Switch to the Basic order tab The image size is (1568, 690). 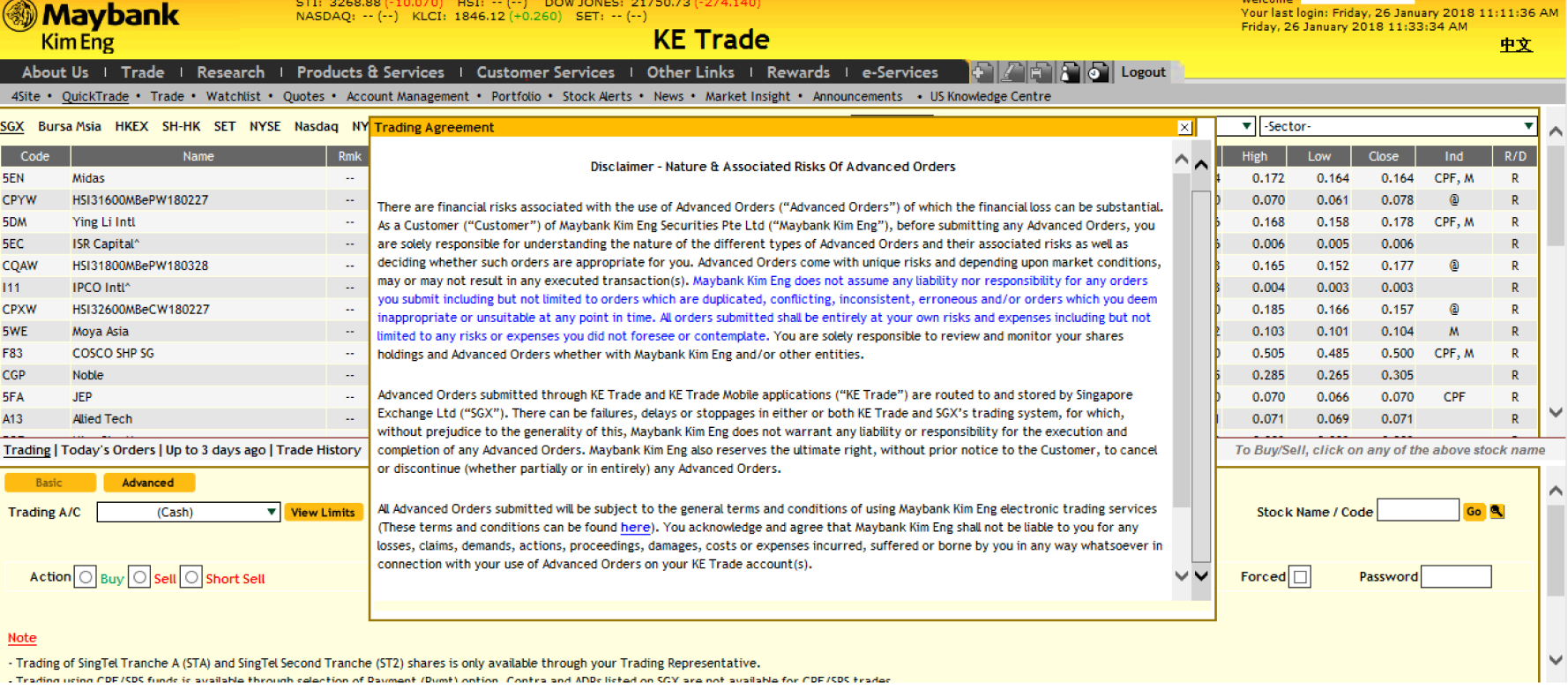49,484
